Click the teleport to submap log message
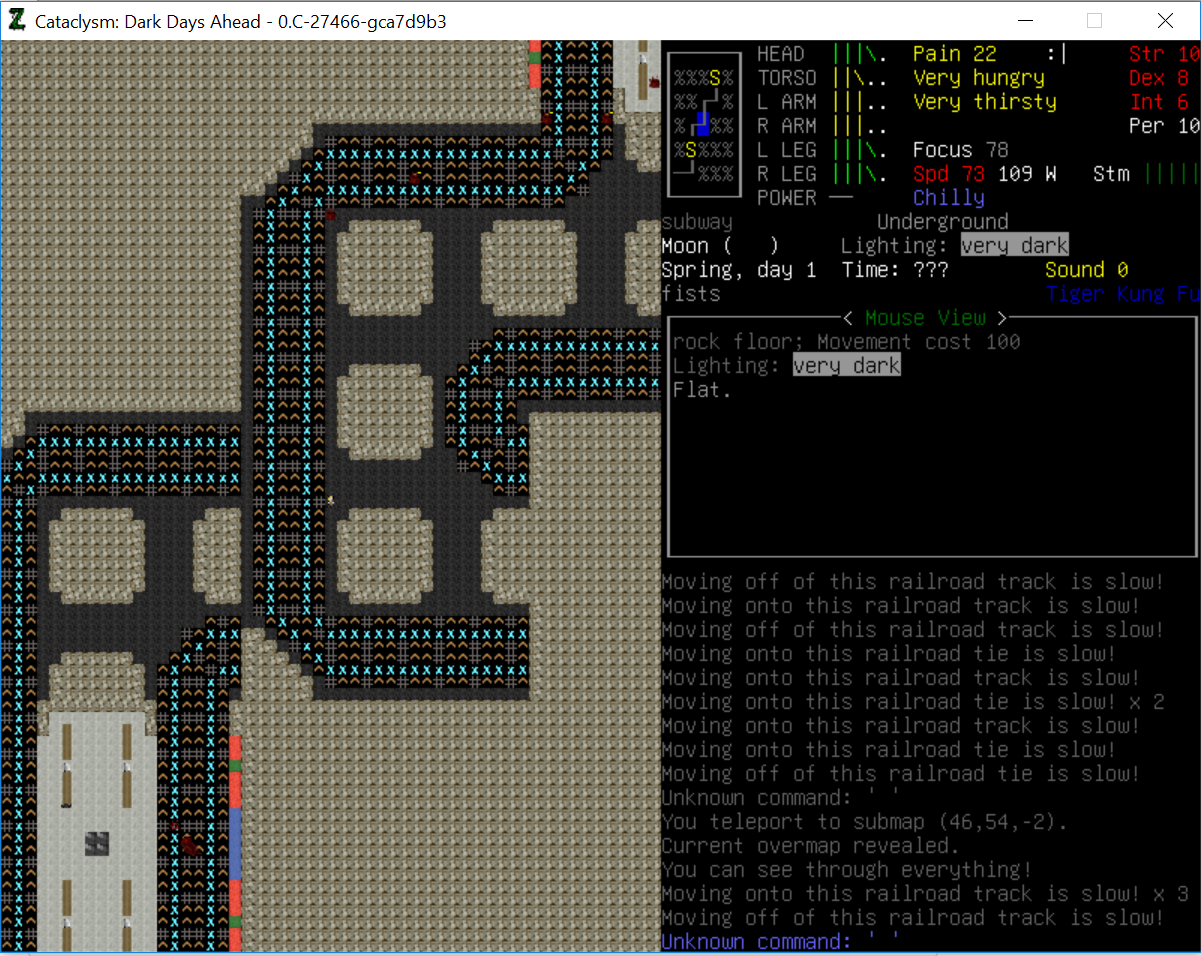Viewport: 1201px width, 956px height. (x=865, y=822)
